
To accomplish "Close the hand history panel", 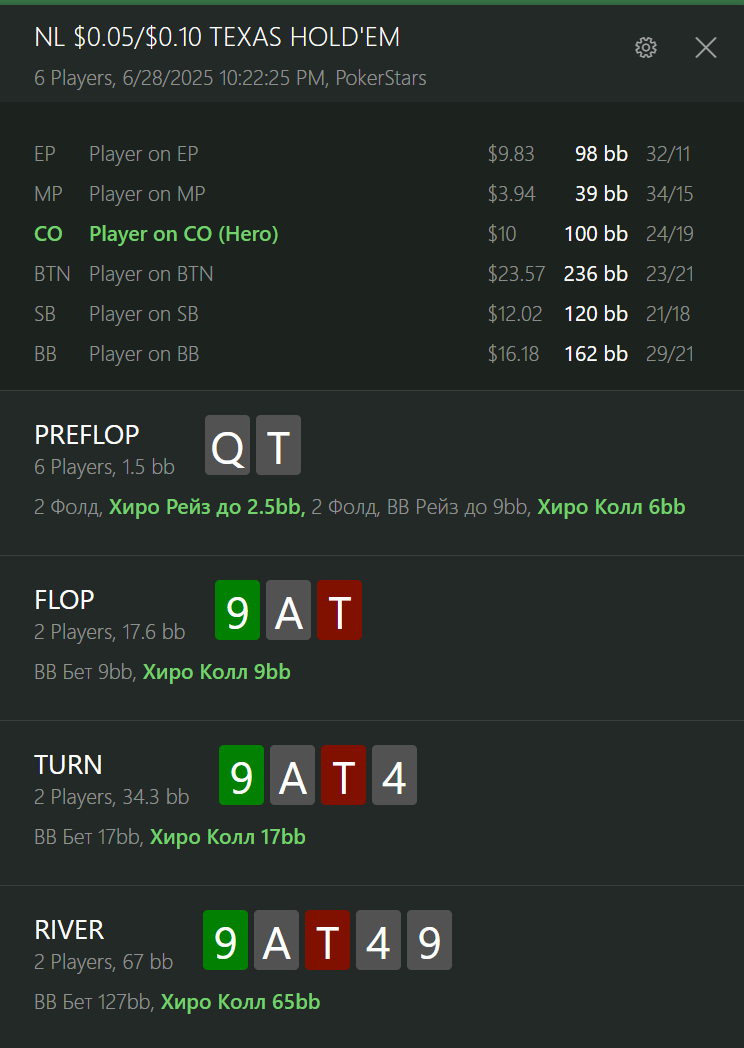I will click(705, 47).
